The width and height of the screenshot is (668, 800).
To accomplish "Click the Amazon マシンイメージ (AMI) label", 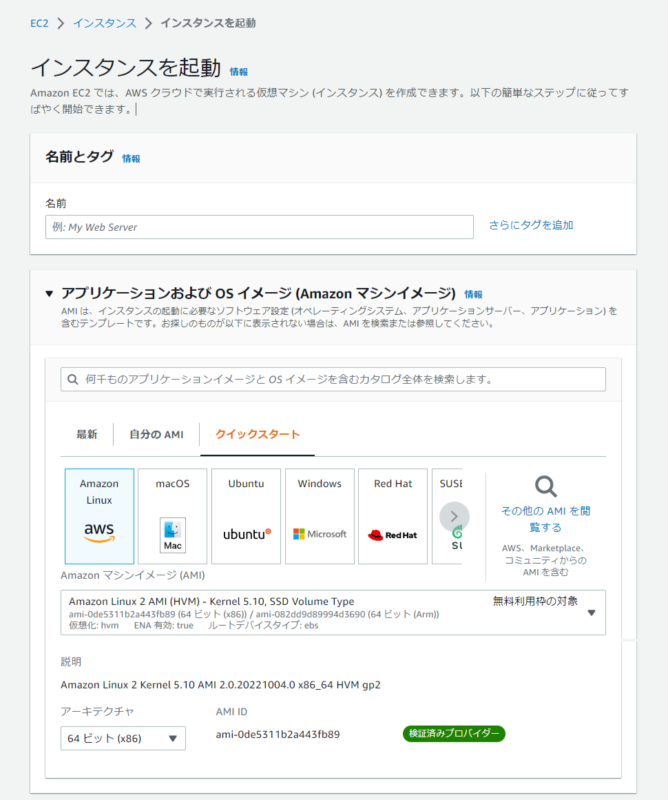I will click(x=133, y=575).
